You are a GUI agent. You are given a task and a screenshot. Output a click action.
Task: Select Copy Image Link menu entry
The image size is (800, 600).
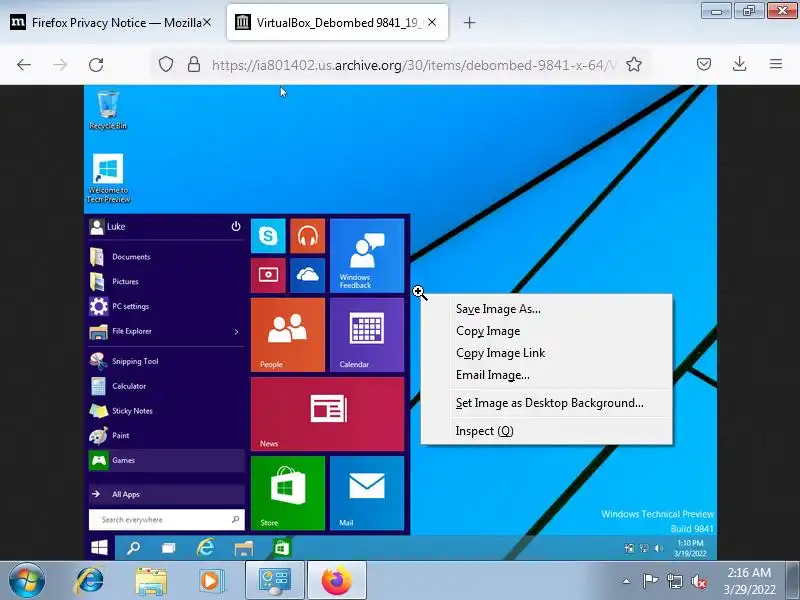point(546,353)
